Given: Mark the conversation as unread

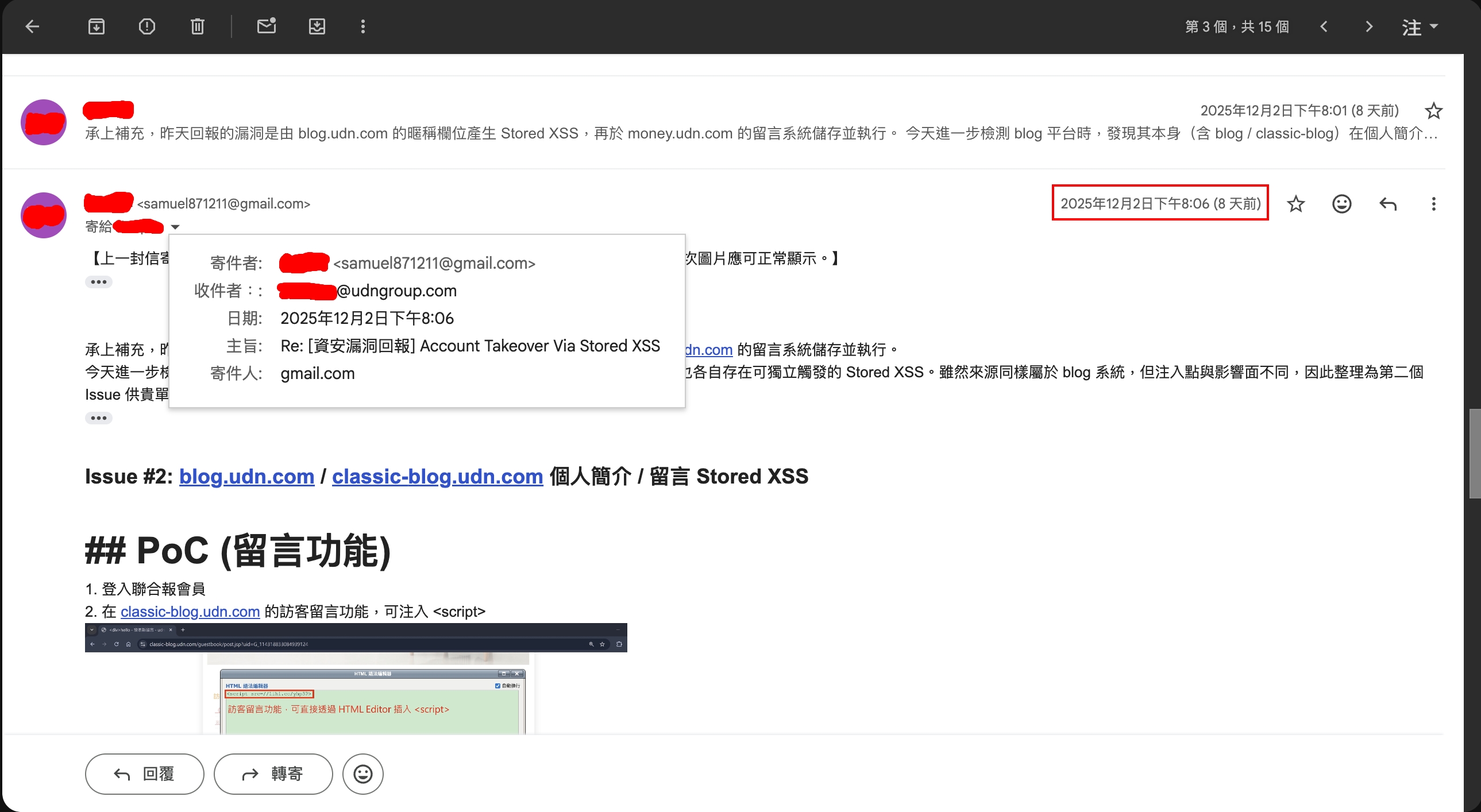Looking at the screenshot, I should (x=266, y=26).
